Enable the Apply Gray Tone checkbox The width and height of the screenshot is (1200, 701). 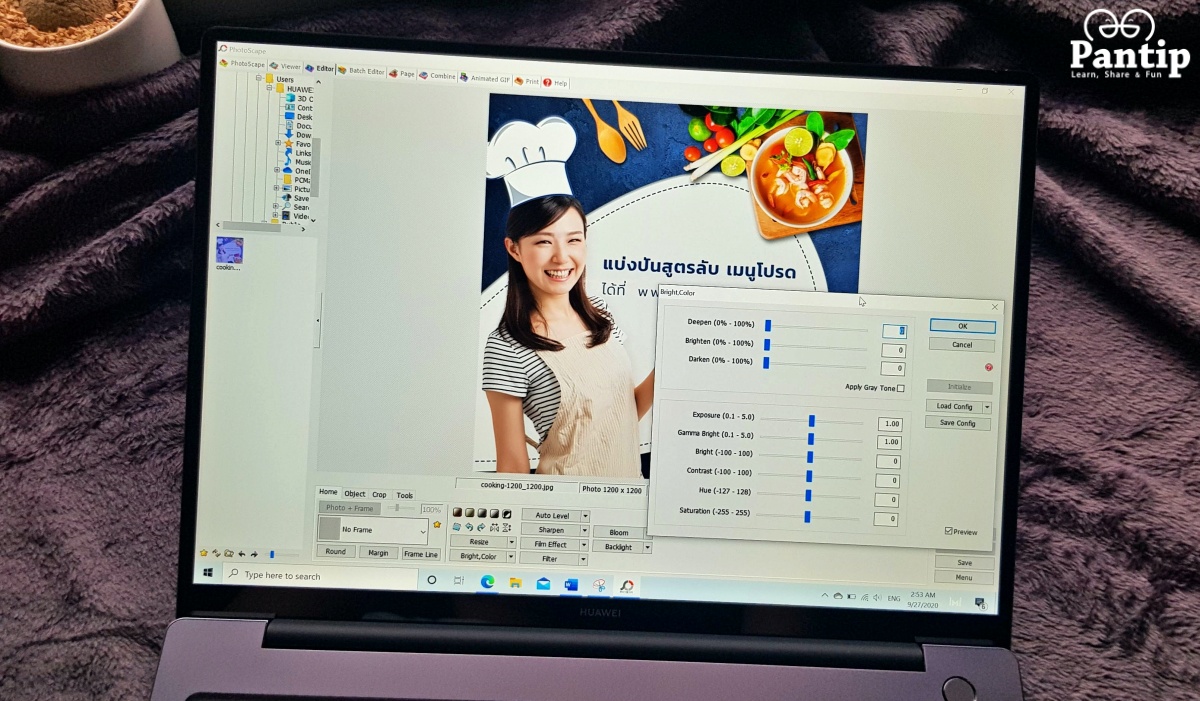(900, 388)
